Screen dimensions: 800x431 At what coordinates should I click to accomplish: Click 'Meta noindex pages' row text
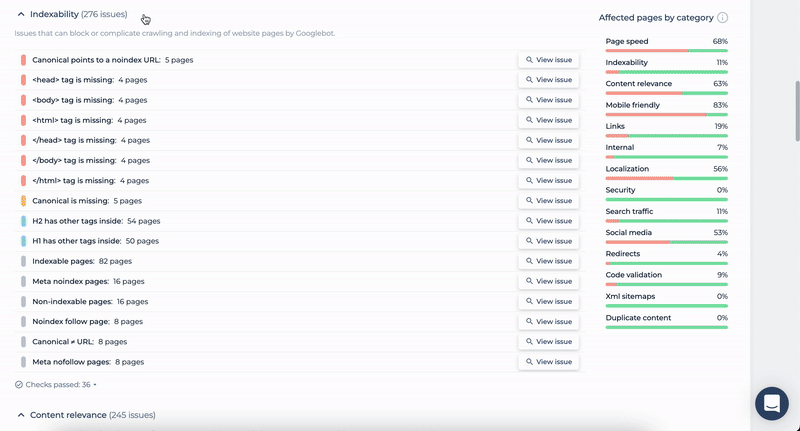click(70, 282)
